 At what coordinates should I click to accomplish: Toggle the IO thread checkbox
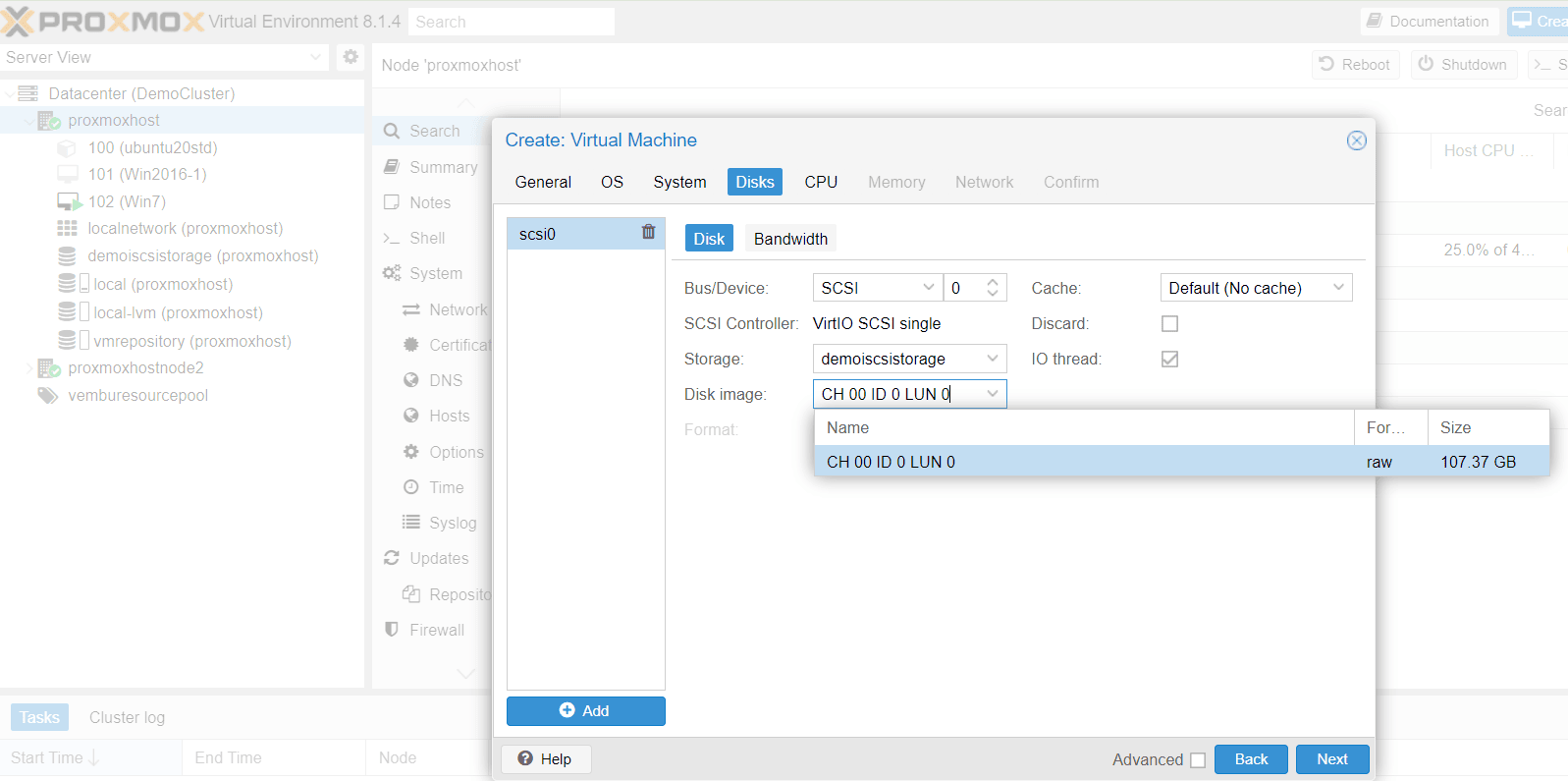[1169, 359]
